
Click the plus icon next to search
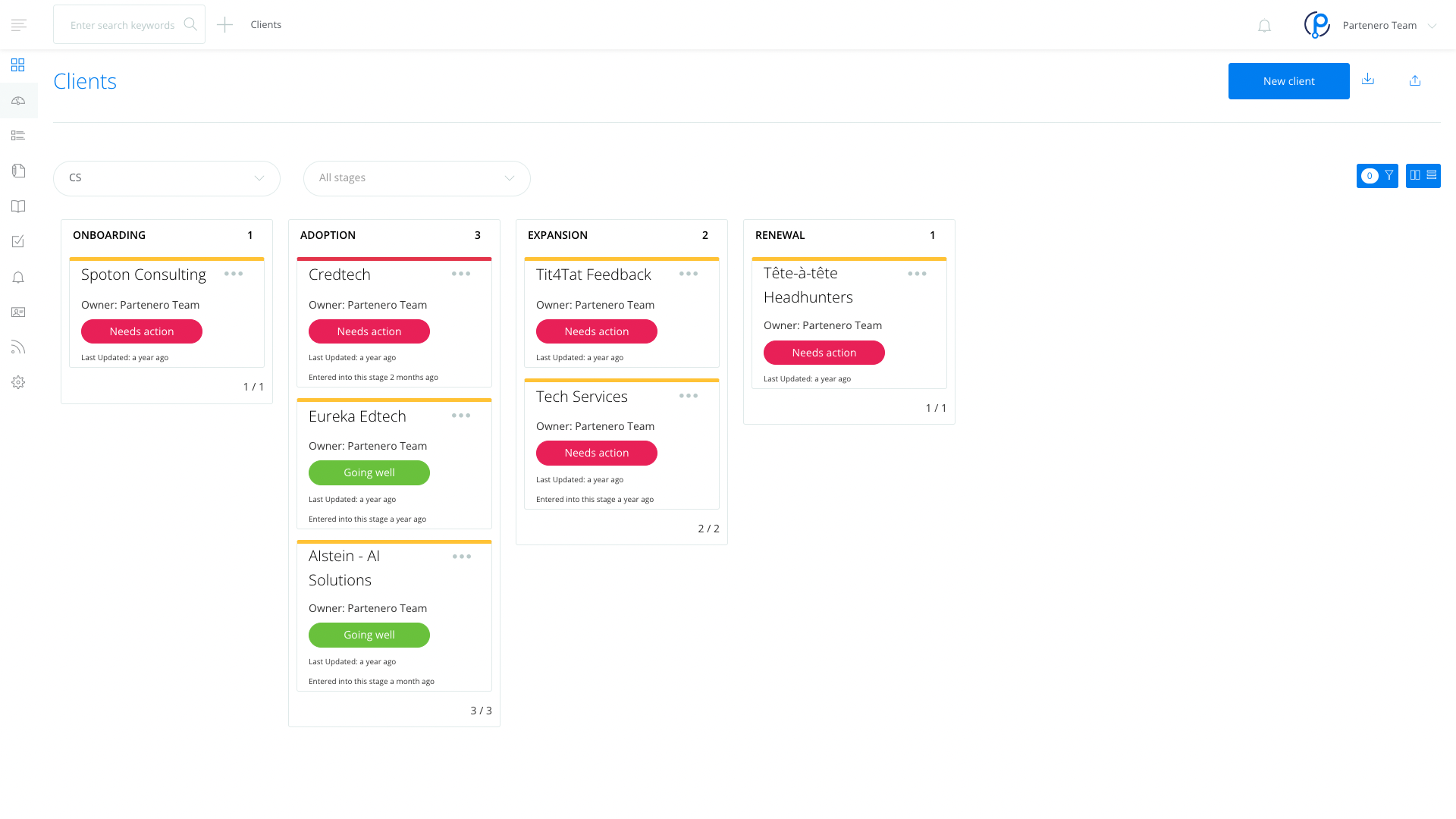(224, 25)
